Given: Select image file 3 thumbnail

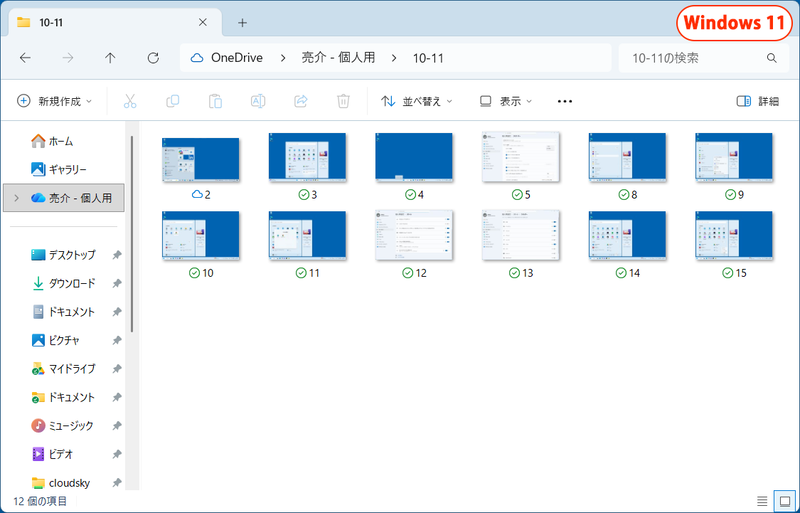Looking at the screenshot, I should click(307, 157).
